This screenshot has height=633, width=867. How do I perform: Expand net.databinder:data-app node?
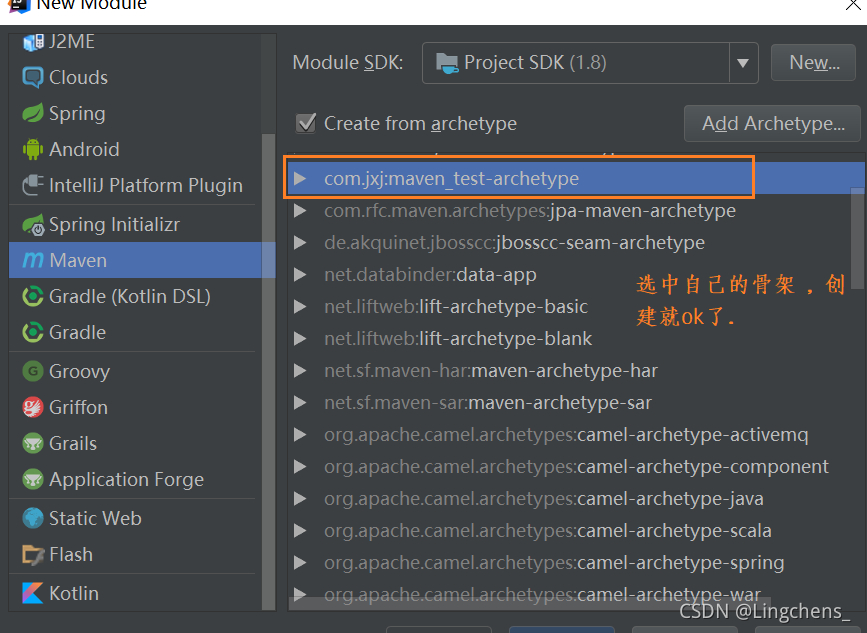(300, 275)
